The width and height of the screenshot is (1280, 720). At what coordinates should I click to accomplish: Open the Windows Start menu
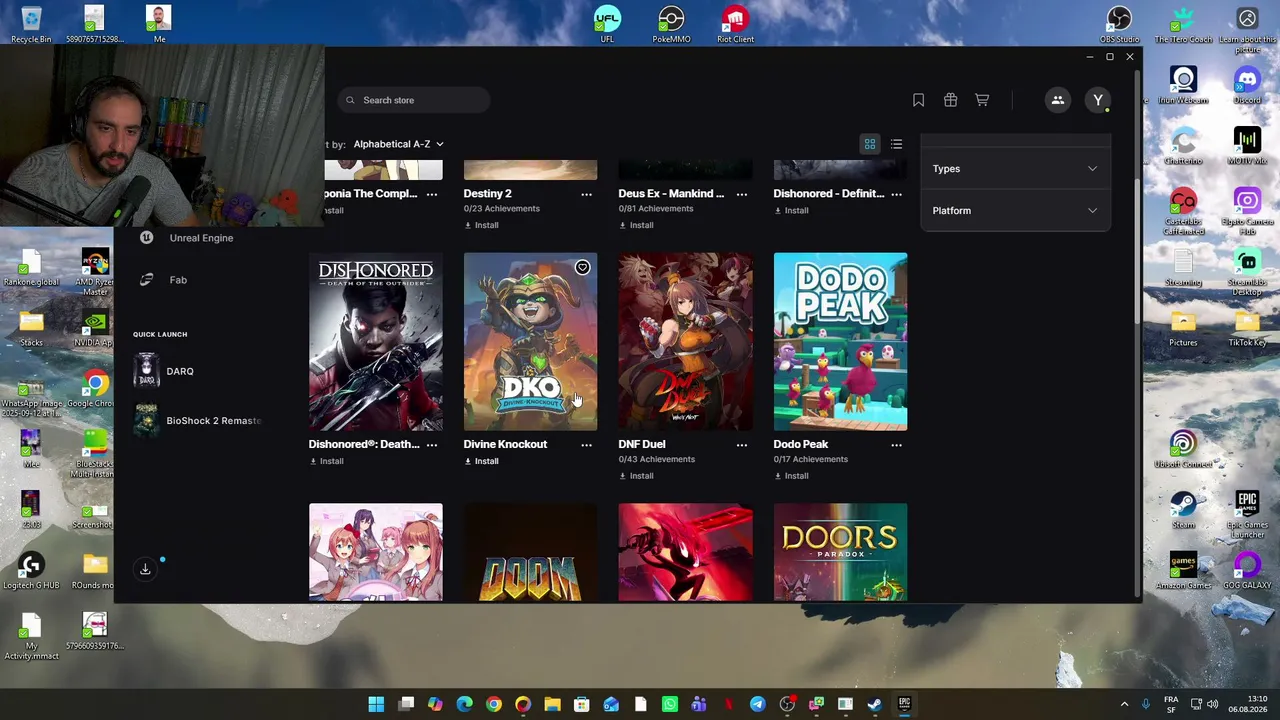pos(376,704)
